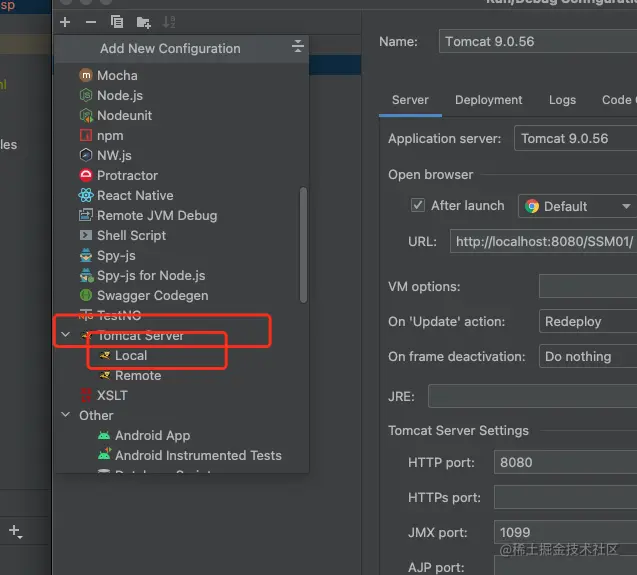Image resolution: width=637 pixels, height=575 pixels.
Task: Click the configuration list scrollbar thumb
Action: click(x=303, y=245)
